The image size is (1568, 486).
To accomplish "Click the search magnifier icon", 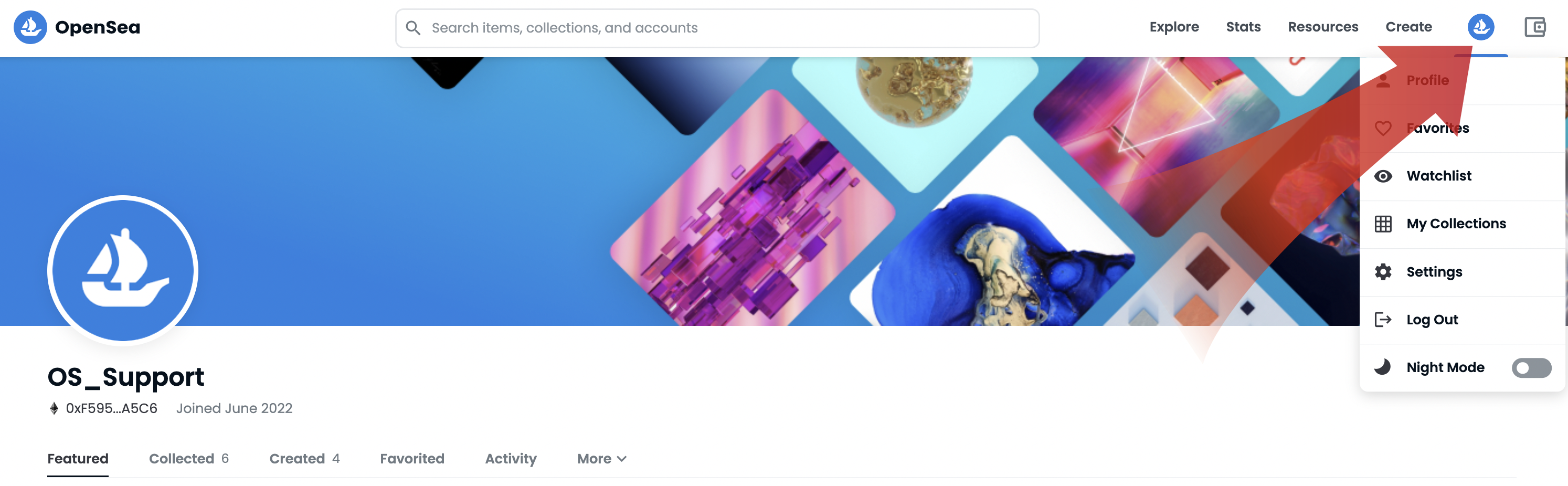I will tap(412, 28).
